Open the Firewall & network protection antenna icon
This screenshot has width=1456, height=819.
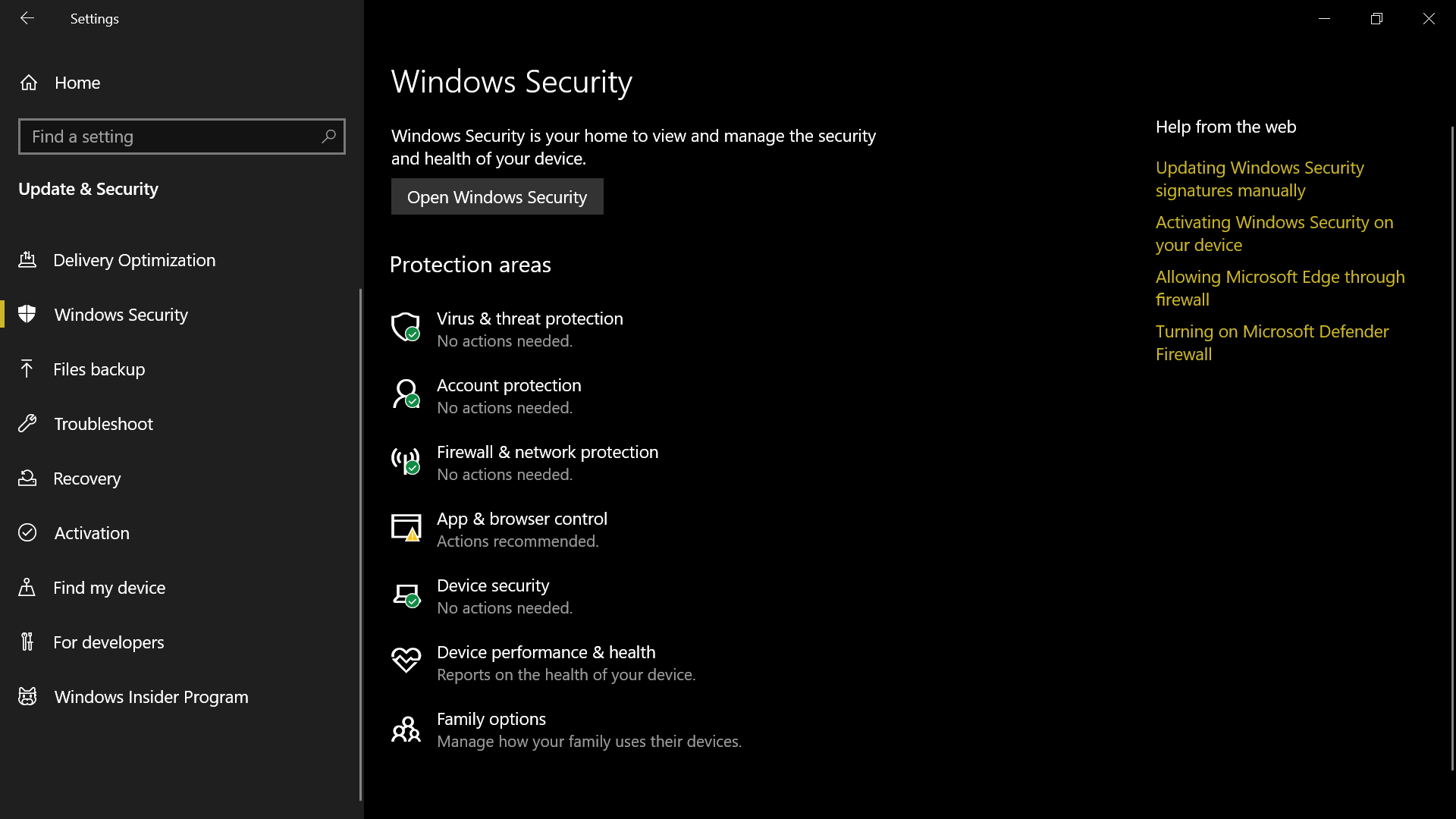(406, 461)
